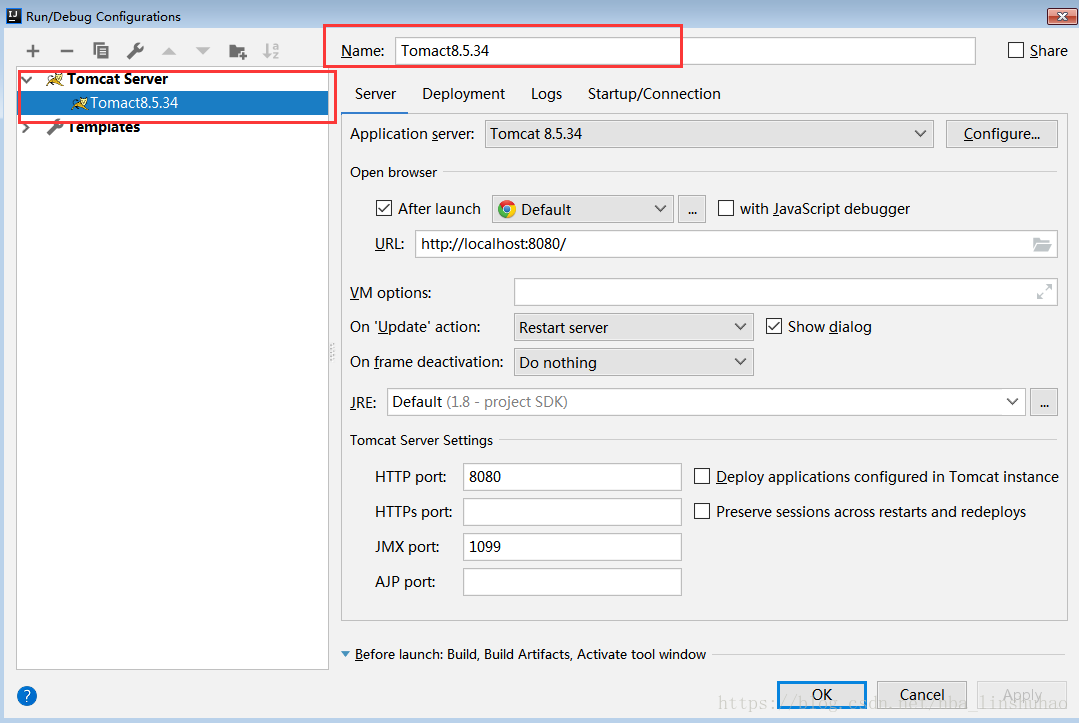Confirm with the OK button

[822, 695]
